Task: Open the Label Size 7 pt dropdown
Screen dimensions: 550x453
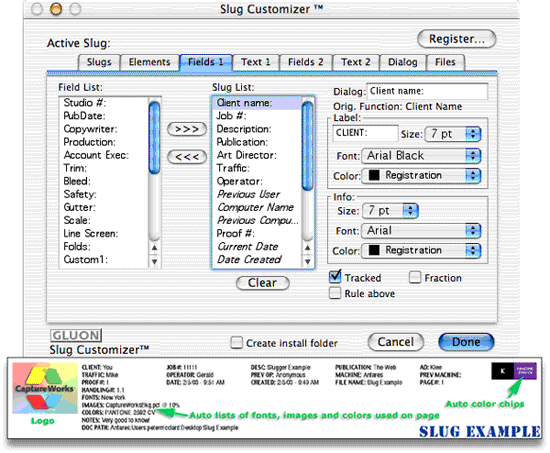Action: tap(453, 134)
